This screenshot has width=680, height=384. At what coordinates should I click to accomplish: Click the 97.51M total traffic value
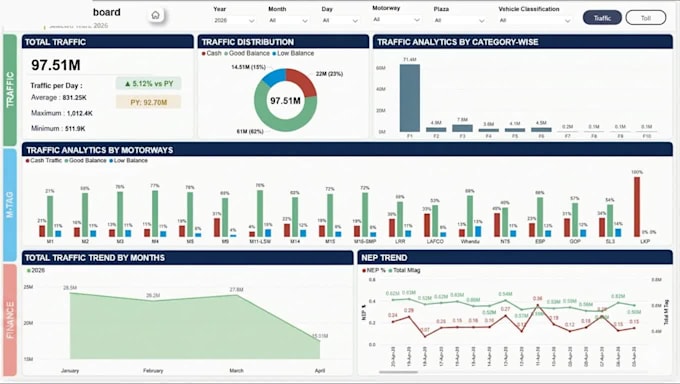click(56, 65)
